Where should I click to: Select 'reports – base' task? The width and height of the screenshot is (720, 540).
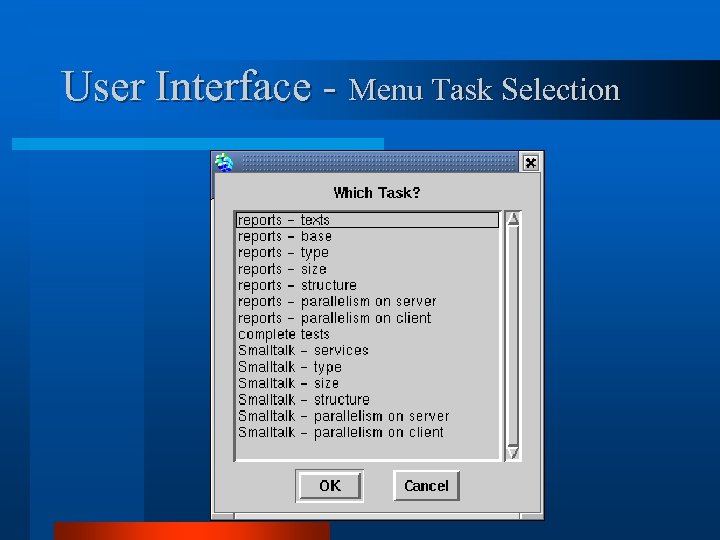click(x=367, y=236)
